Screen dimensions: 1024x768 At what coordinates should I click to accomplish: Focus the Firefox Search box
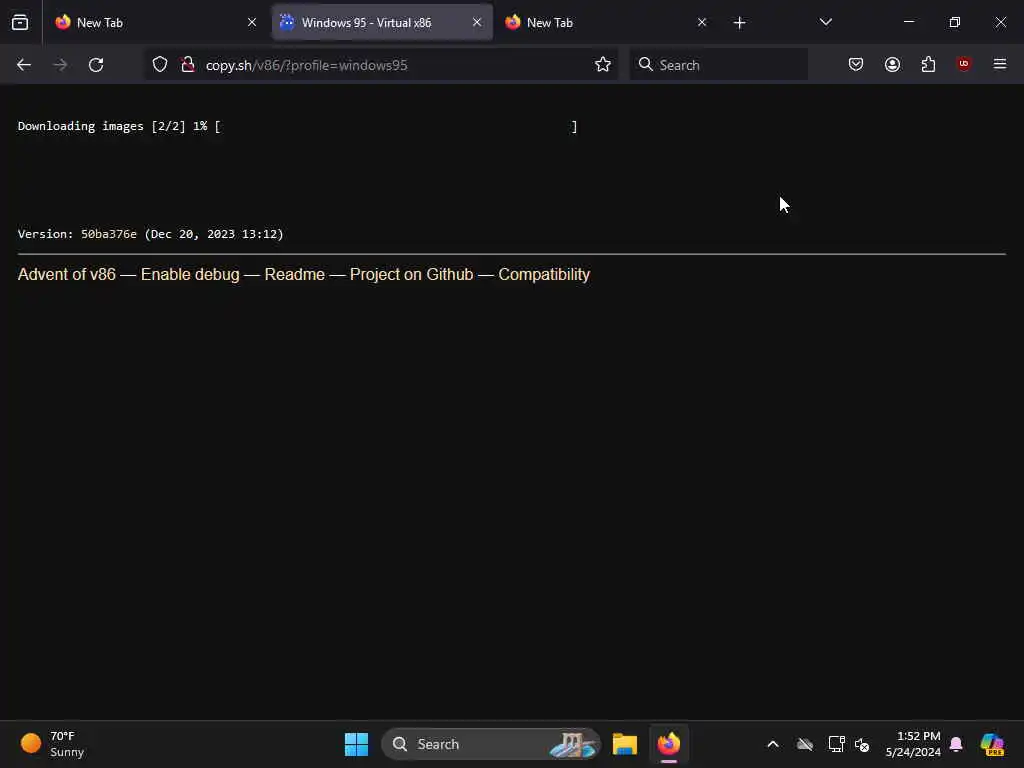tap(718, 65)
